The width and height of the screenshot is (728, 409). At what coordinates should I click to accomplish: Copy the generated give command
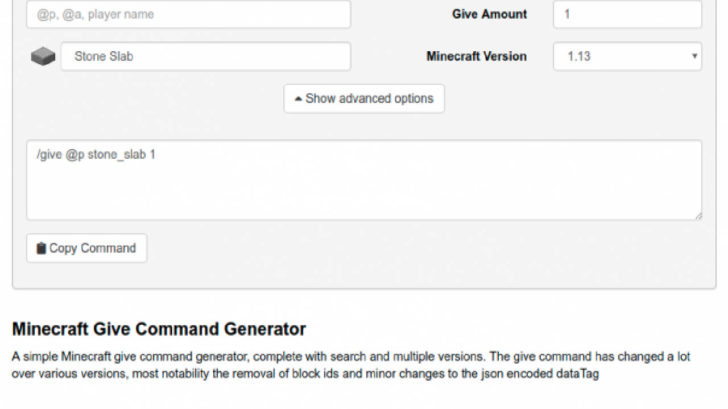[x=87, y=248]
